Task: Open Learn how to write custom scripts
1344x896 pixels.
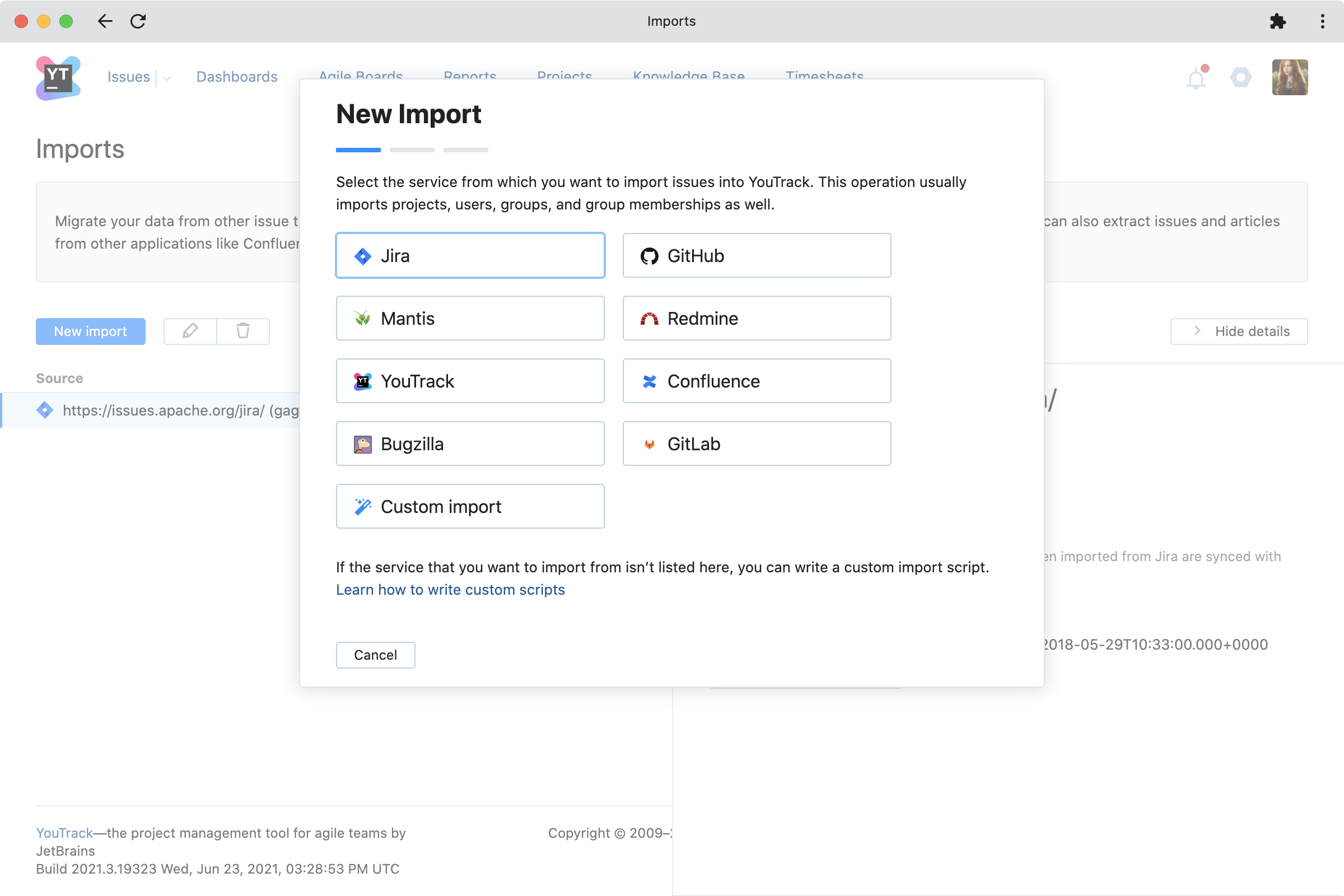Action: [x=450, y=590]
